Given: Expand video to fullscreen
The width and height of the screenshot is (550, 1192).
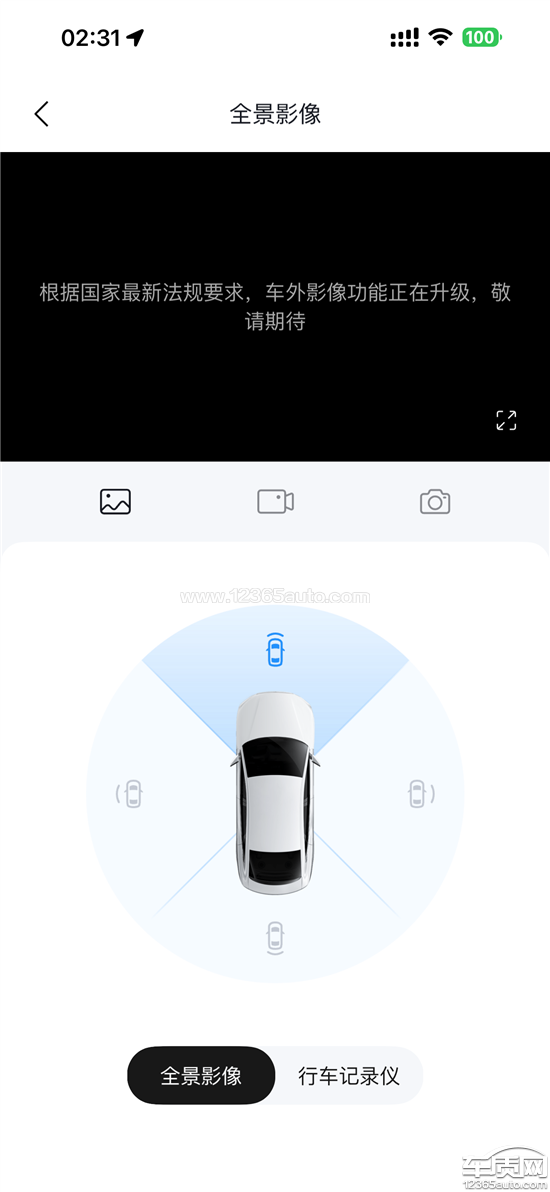Looking at the screenshot, I should pos(506,420).
